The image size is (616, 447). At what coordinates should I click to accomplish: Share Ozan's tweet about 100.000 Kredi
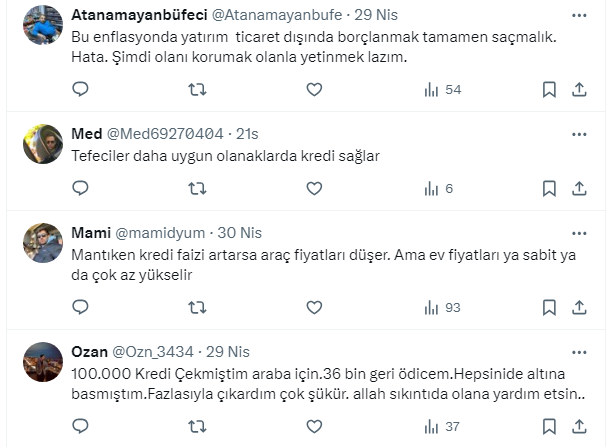coord(578,426)
